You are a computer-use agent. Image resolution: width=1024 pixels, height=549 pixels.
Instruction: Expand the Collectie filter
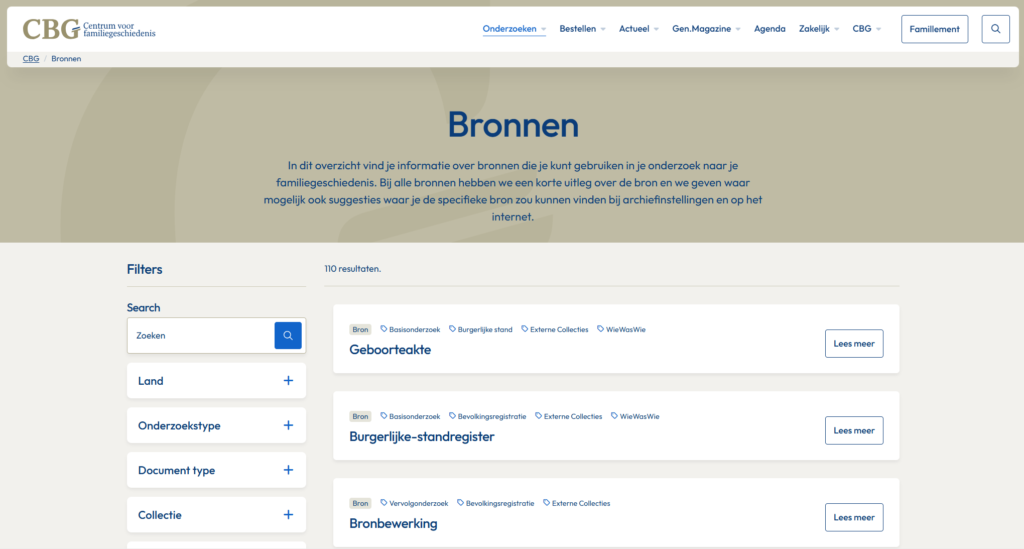[x=288, y=515]
